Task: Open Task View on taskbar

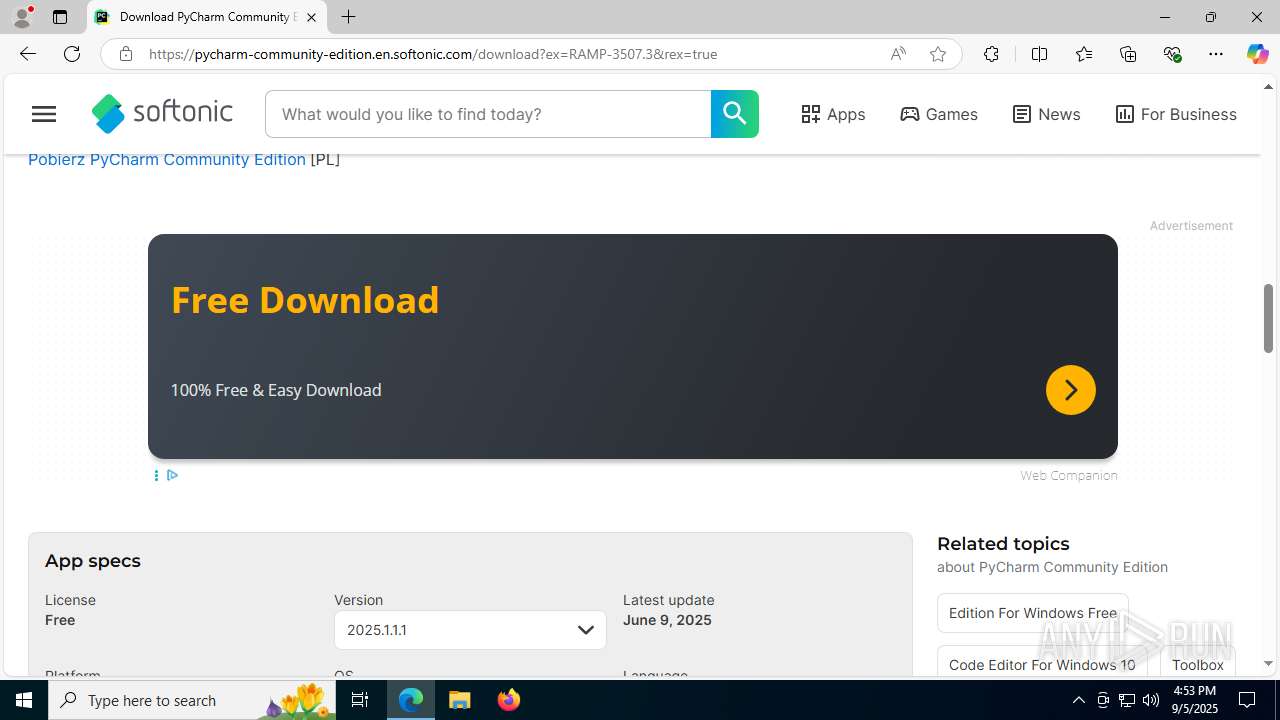Action: coord(360,700)
